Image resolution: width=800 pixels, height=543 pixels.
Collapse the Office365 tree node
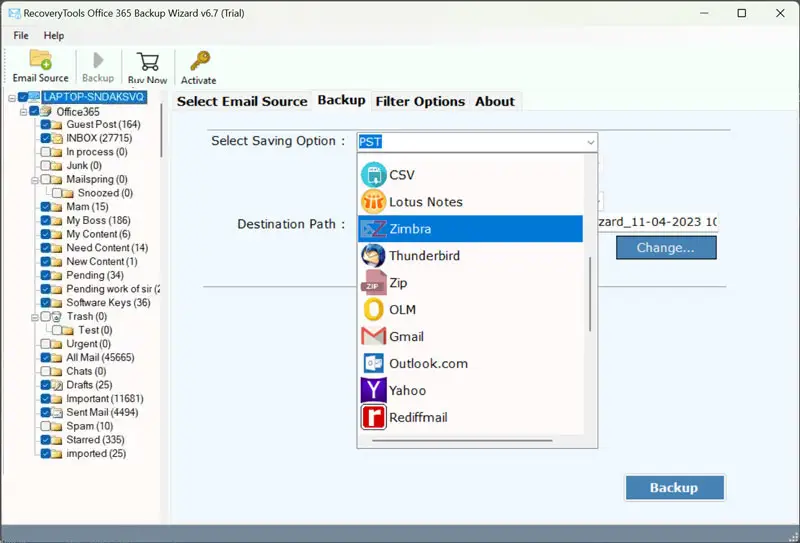(23, 111)
